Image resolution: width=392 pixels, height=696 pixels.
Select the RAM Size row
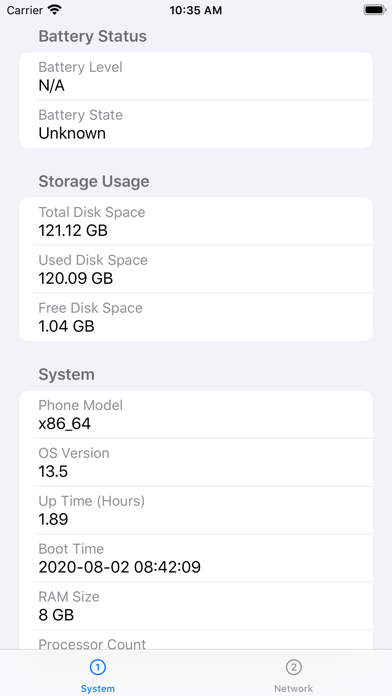point(196,606)
